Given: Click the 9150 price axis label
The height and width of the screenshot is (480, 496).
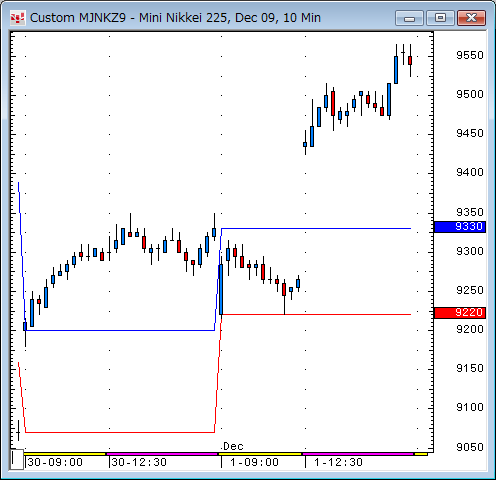Looking at the screenshot, I should tap(470, 368).
